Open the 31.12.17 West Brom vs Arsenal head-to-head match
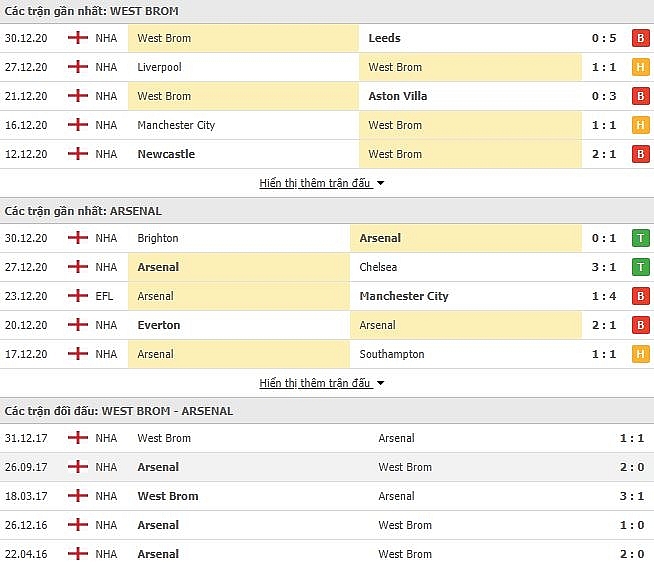The image size is (654, 566). point(327,438)
